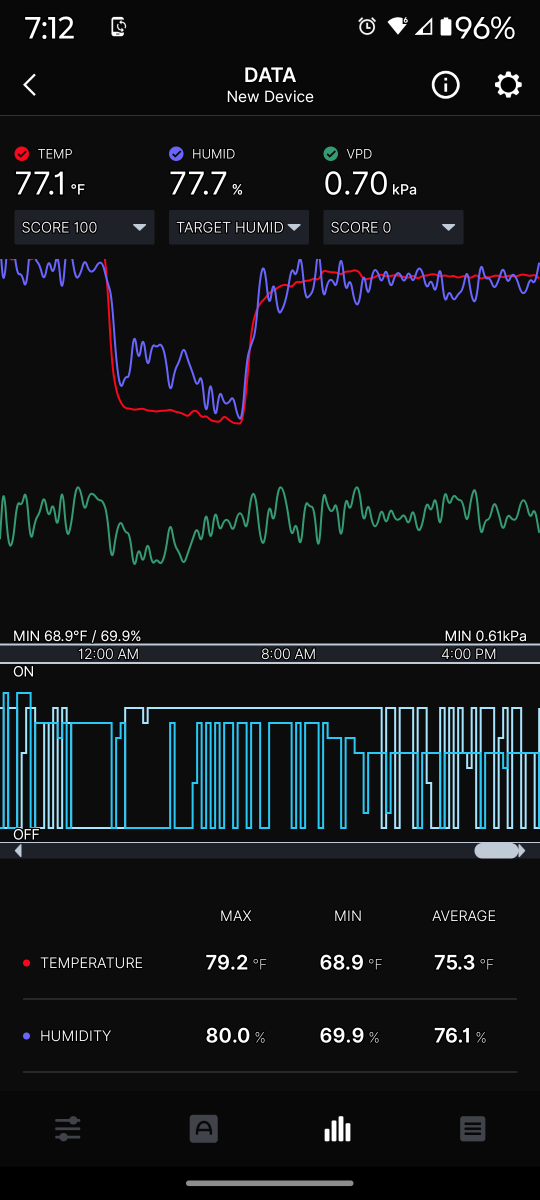The image size is (540, 1200).
Task: Tap the MAX column header
Action: [x=236, y=916]
